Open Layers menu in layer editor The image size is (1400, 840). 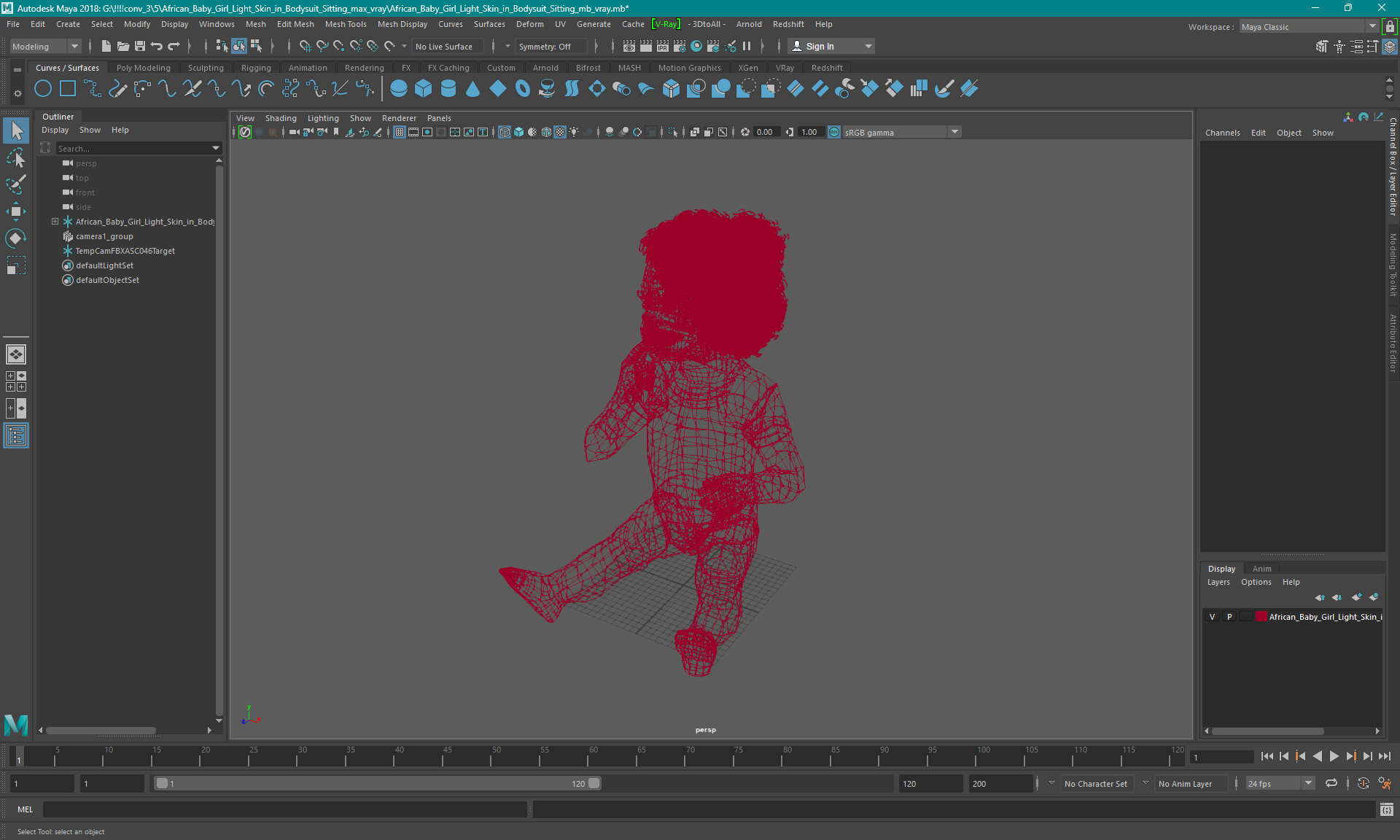[x=1218, y=582]
